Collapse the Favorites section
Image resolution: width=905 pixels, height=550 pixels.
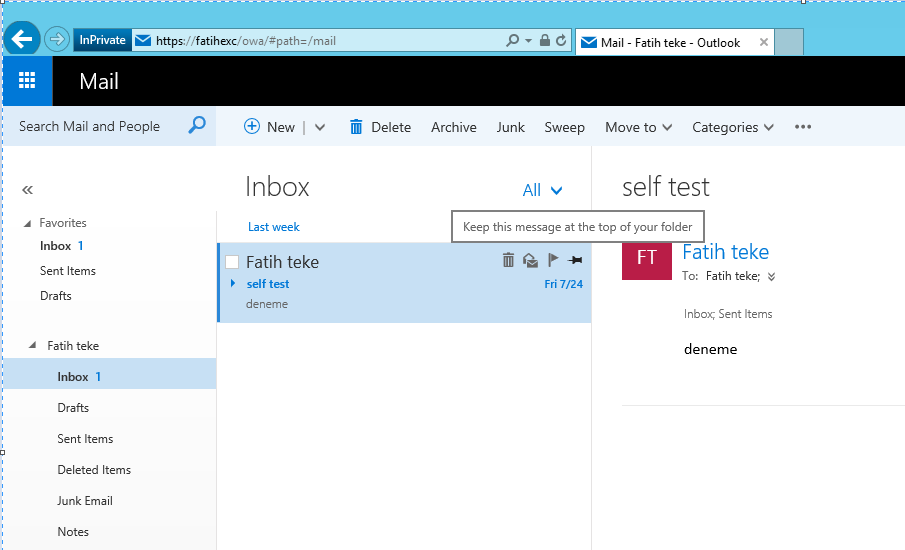pos(27,223)
